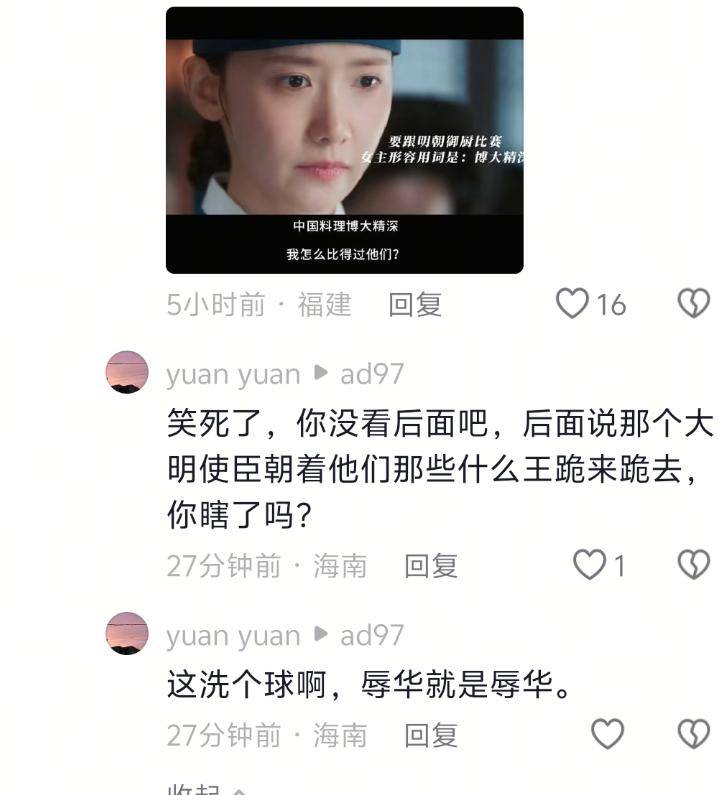Tap the 这洗个球啊 comment text

[x=369, y=684]
